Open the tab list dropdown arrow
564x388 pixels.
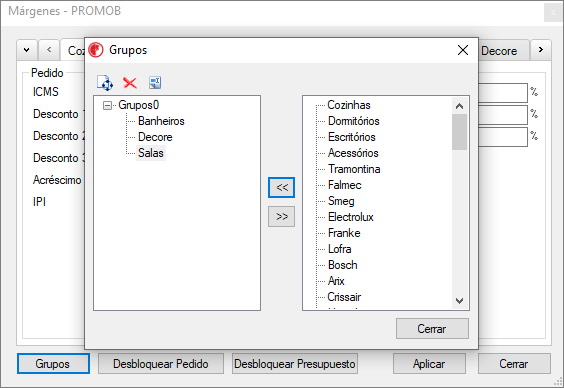coord(27,50)
